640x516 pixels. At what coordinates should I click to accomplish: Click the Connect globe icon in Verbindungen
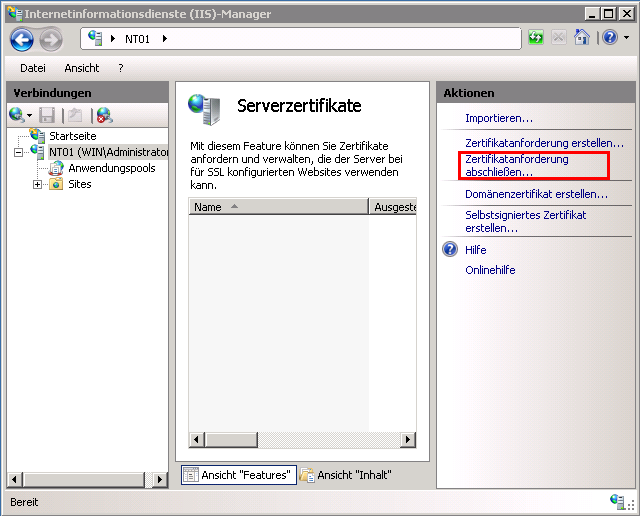click(x=17, y=115)
